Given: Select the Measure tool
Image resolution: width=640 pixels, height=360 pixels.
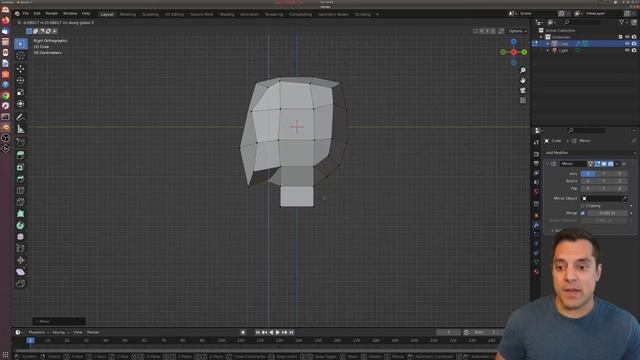Looking at the screenshot, I should pyautogui.click(x=20, y=129).
